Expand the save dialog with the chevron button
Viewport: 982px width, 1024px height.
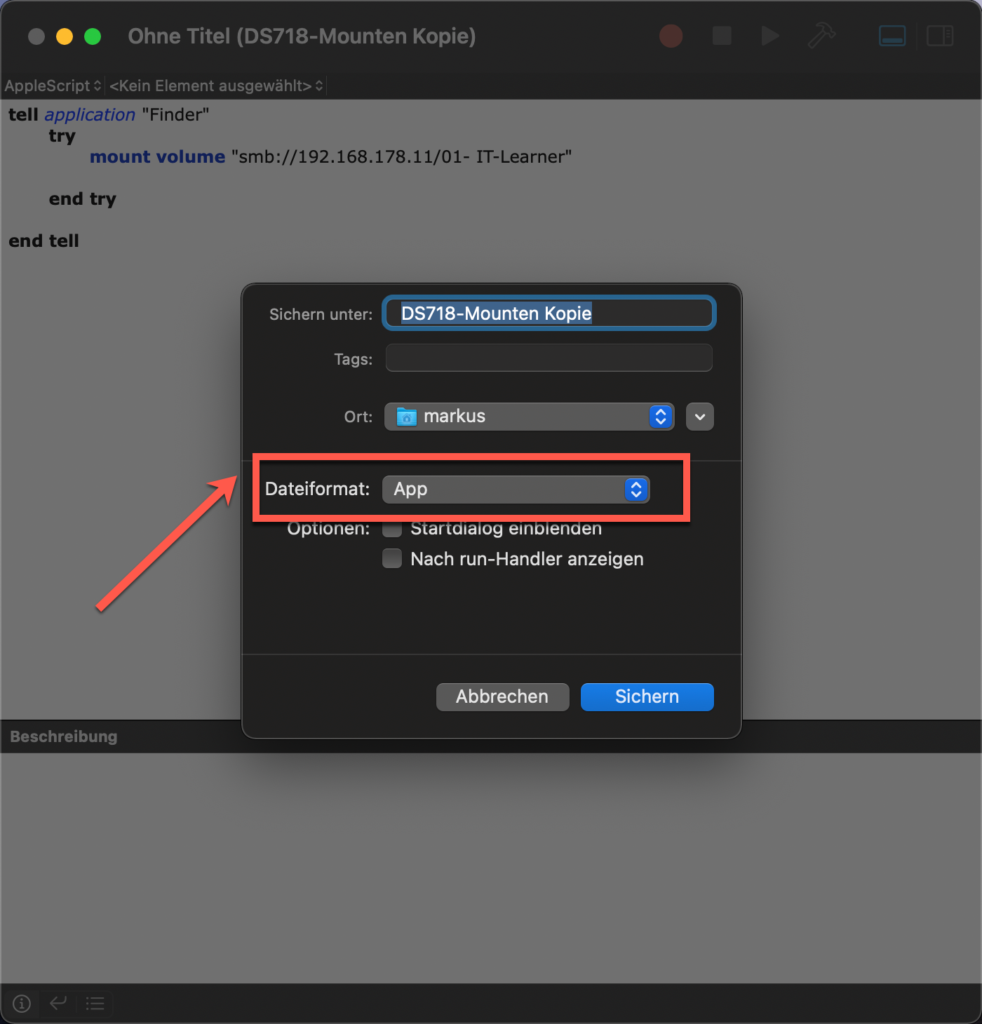point(700,417)
